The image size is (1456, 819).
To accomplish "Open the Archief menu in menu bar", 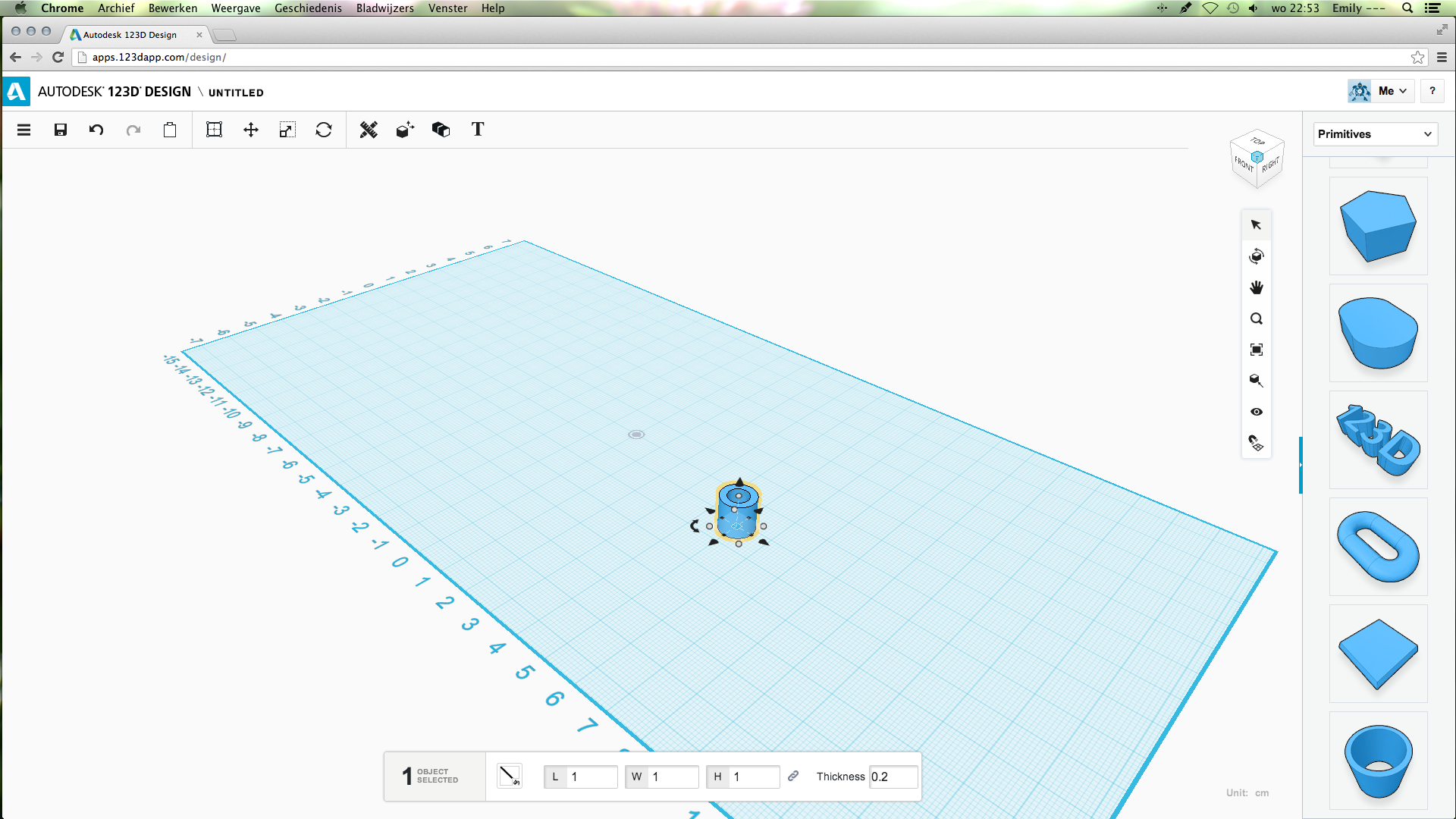I will [115, 8].
